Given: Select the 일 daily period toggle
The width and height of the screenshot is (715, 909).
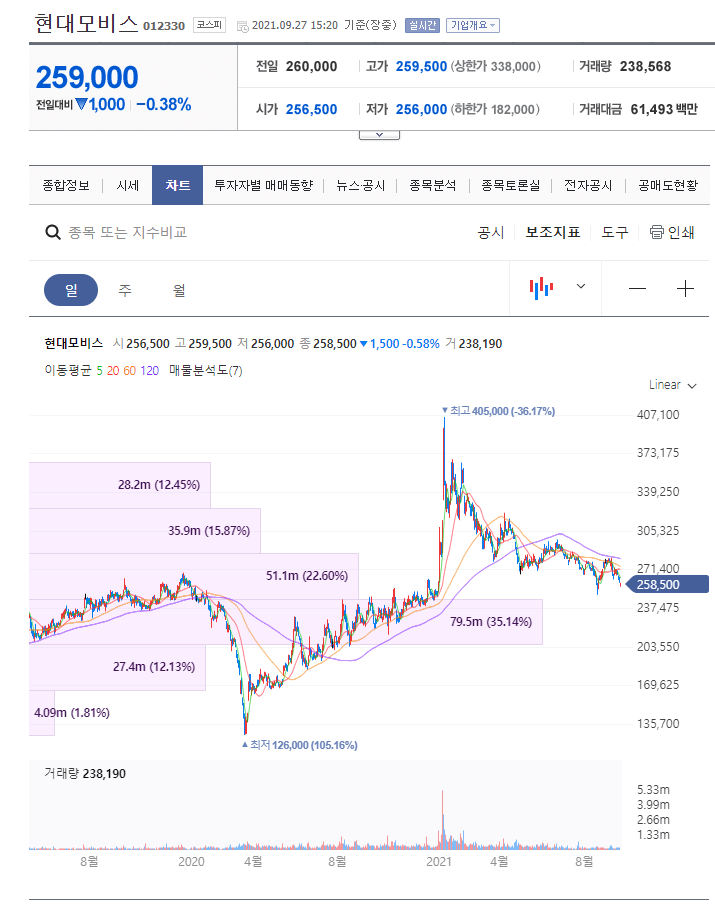Looking at the screenshot, I should (71, 290).
